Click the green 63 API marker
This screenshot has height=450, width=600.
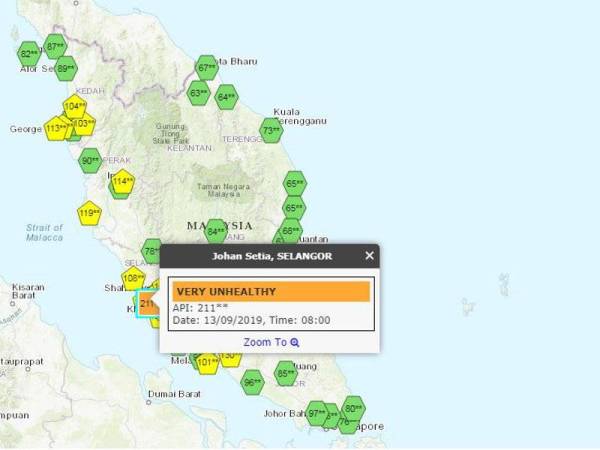(199, 94)
